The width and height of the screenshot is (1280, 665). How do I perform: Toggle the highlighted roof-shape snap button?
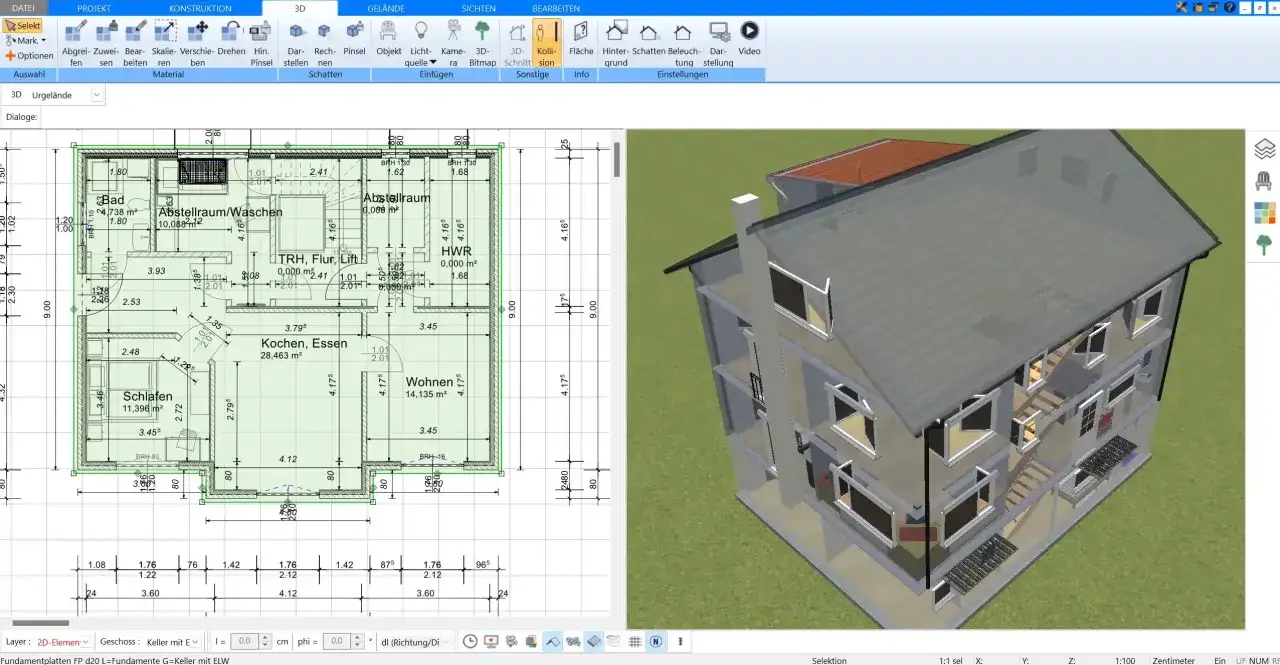(553, 641)
